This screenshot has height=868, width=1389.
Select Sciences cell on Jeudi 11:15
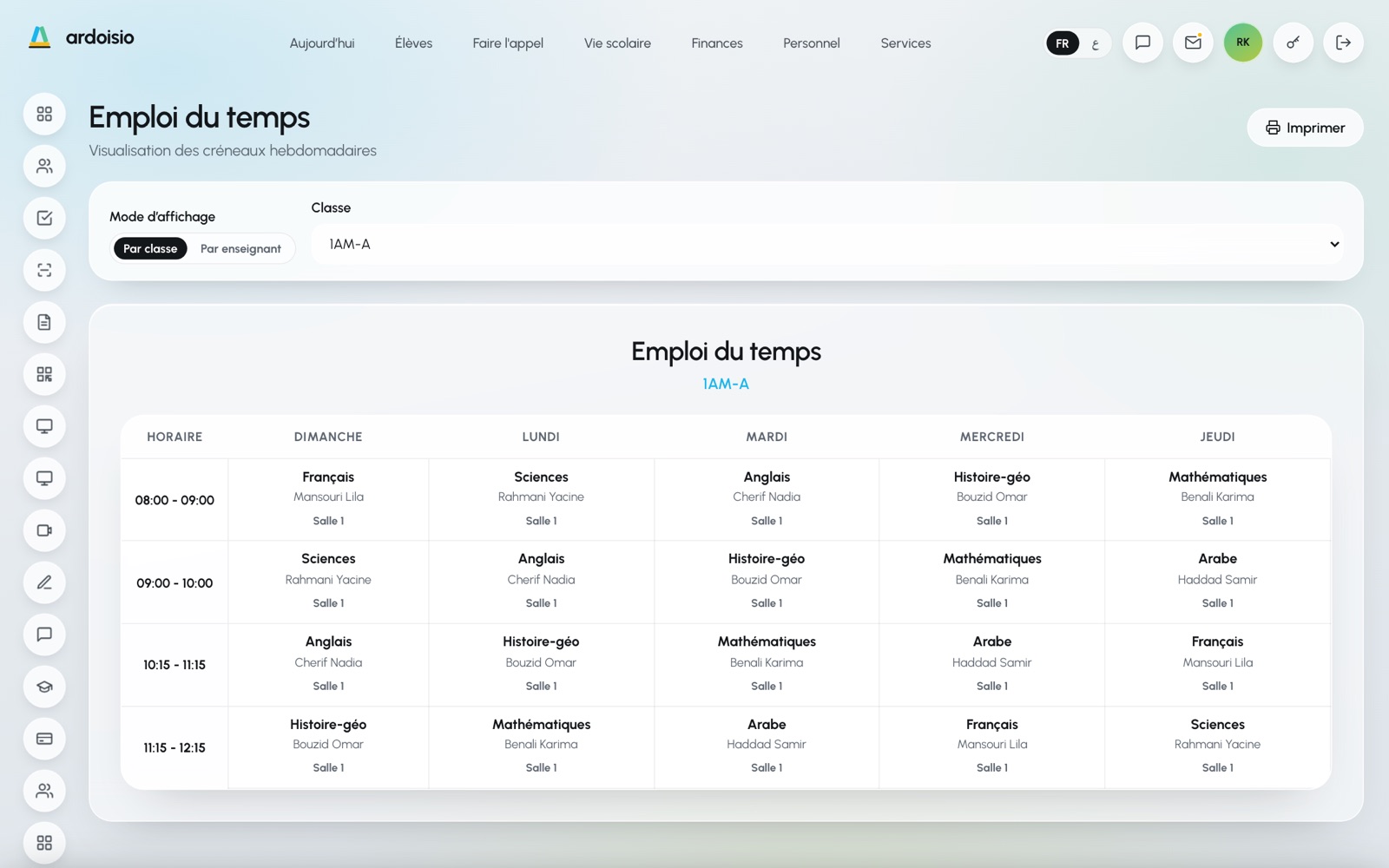point(1217,746)
